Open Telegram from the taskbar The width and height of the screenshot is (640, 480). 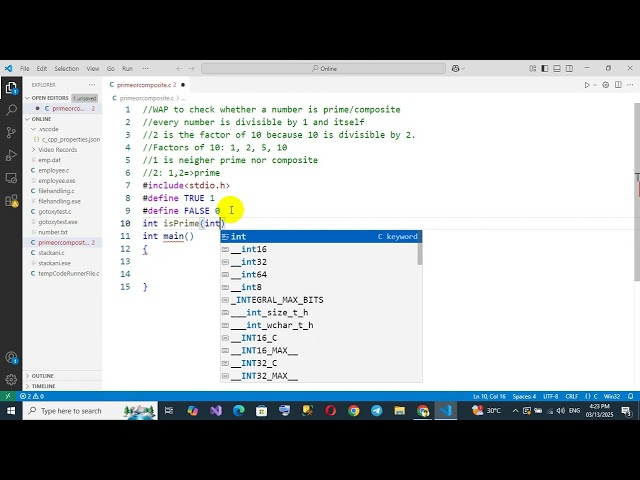(377, 411)
